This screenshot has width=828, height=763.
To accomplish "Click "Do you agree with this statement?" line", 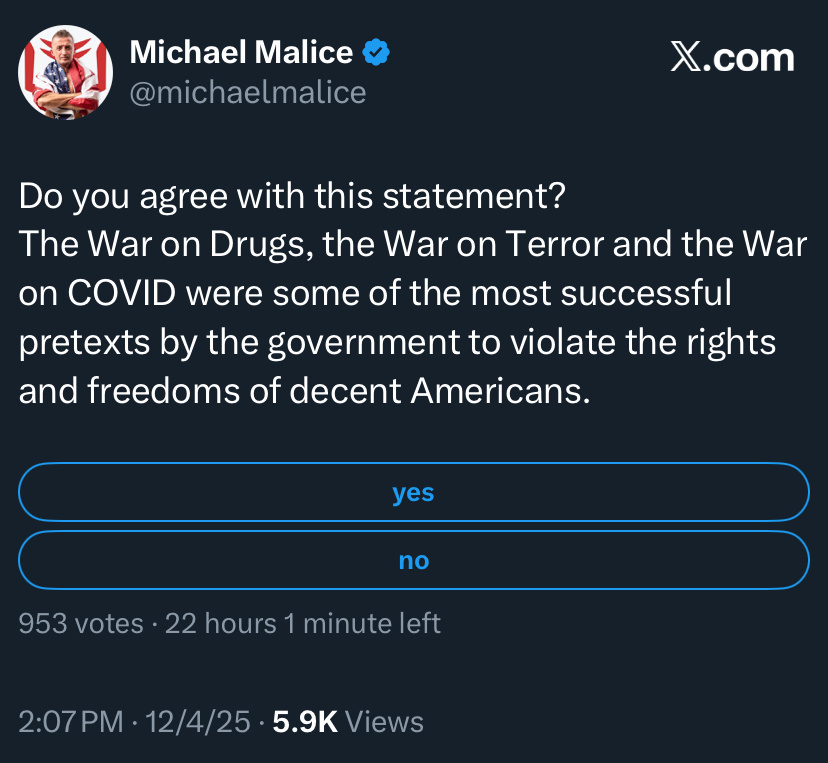I will click(x=292, y=196).
